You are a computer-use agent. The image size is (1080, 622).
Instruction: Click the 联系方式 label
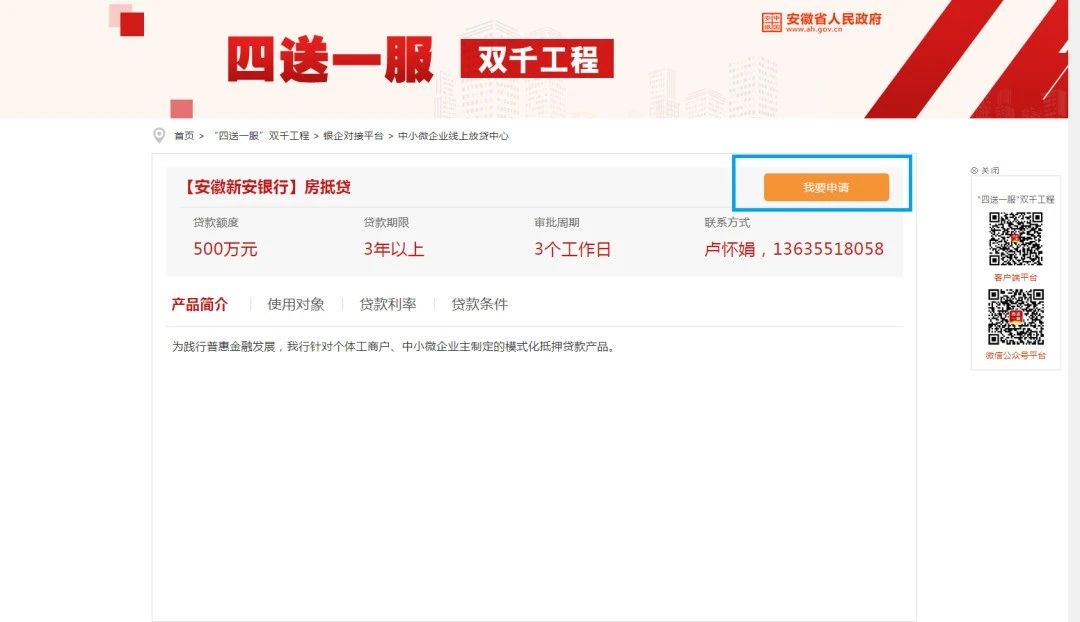(x=727, y=222)
